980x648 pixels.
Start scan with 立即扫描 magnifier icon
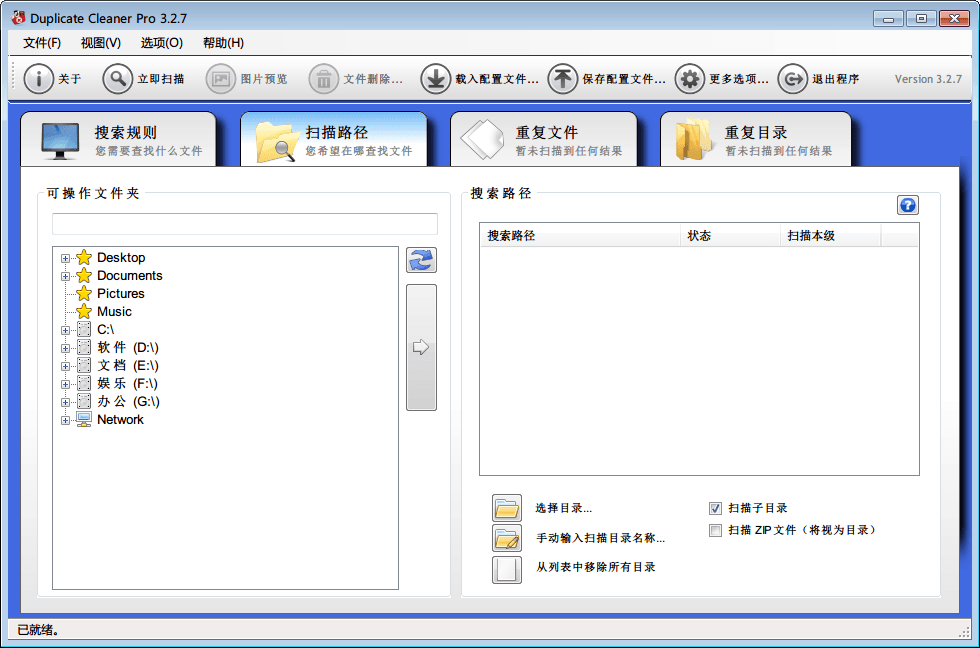118,79
